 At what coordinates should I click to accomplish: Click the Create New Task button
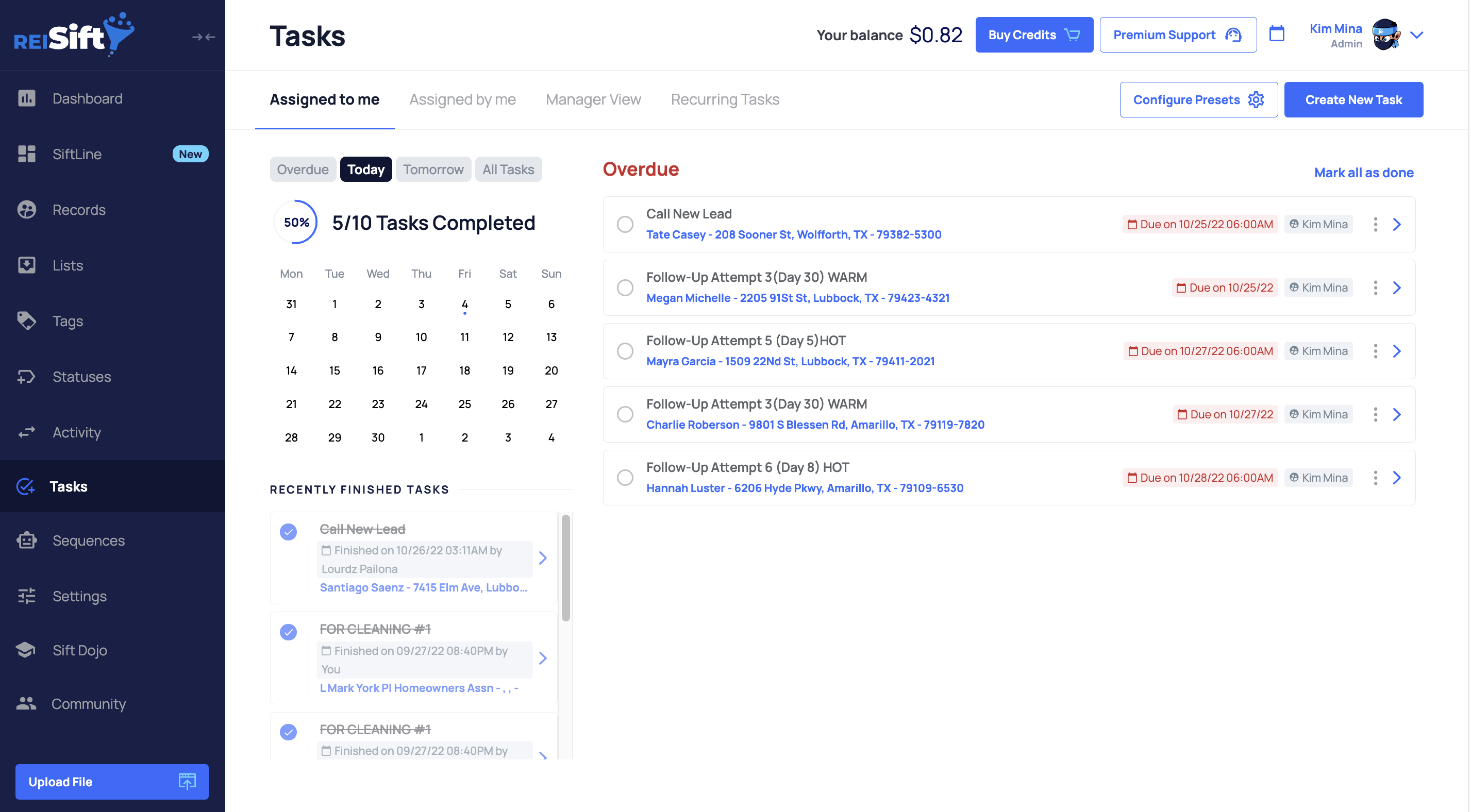[1353, 100]
